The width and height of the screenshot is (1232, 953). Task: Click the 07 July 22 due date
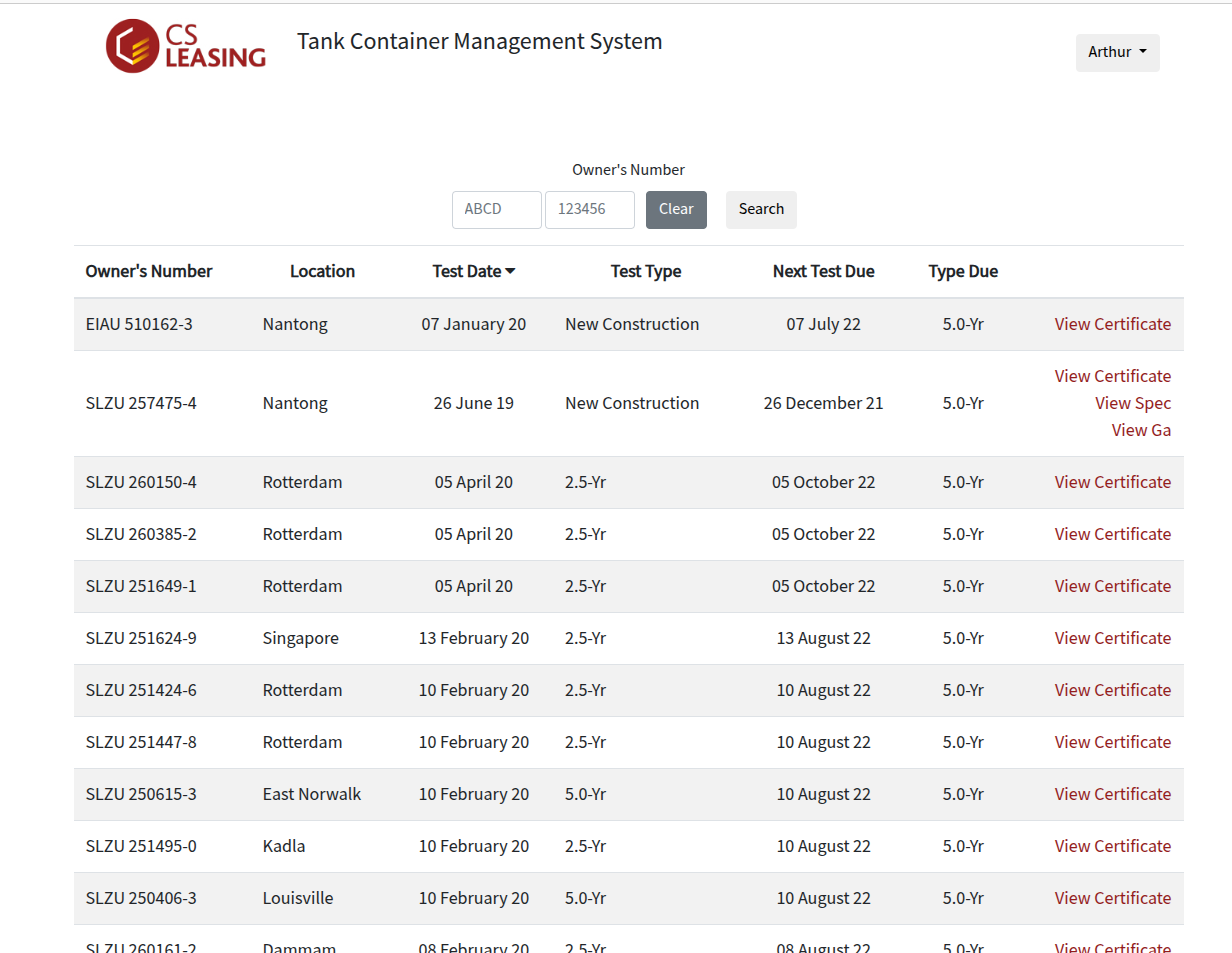(x=823, y=324)
